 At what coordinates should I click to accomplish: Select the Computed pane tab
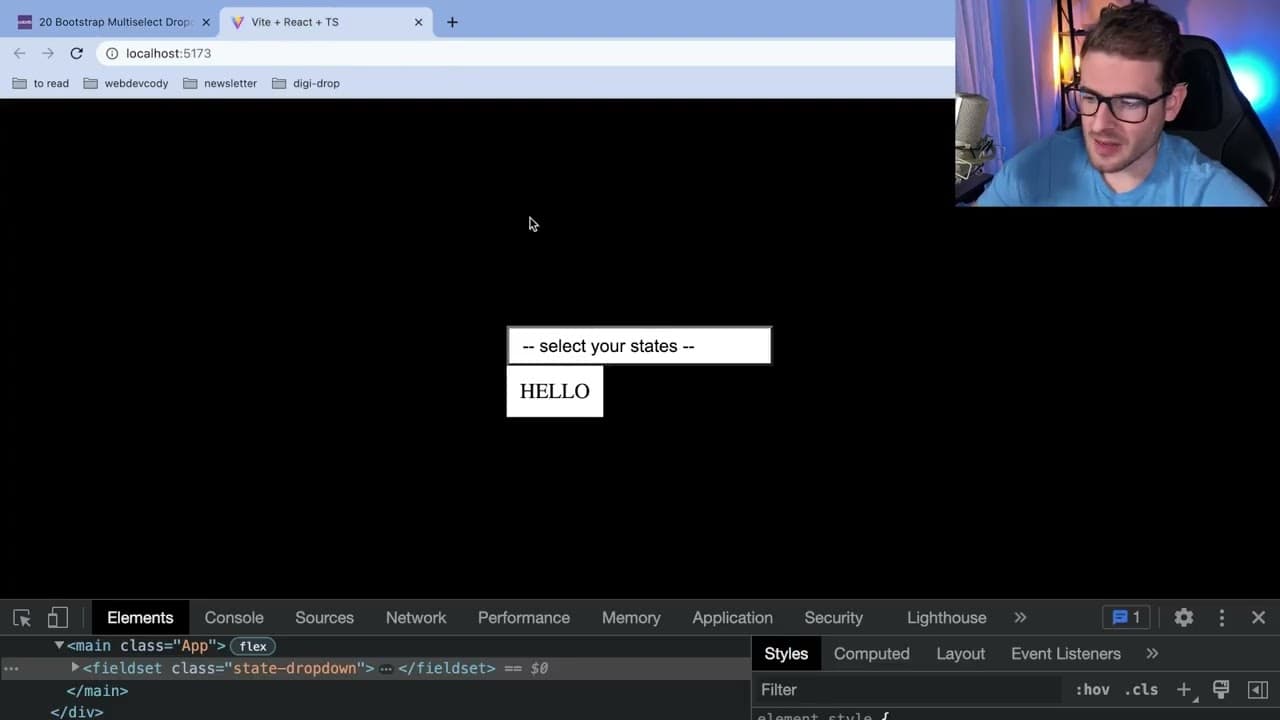(x=872, y=654)
